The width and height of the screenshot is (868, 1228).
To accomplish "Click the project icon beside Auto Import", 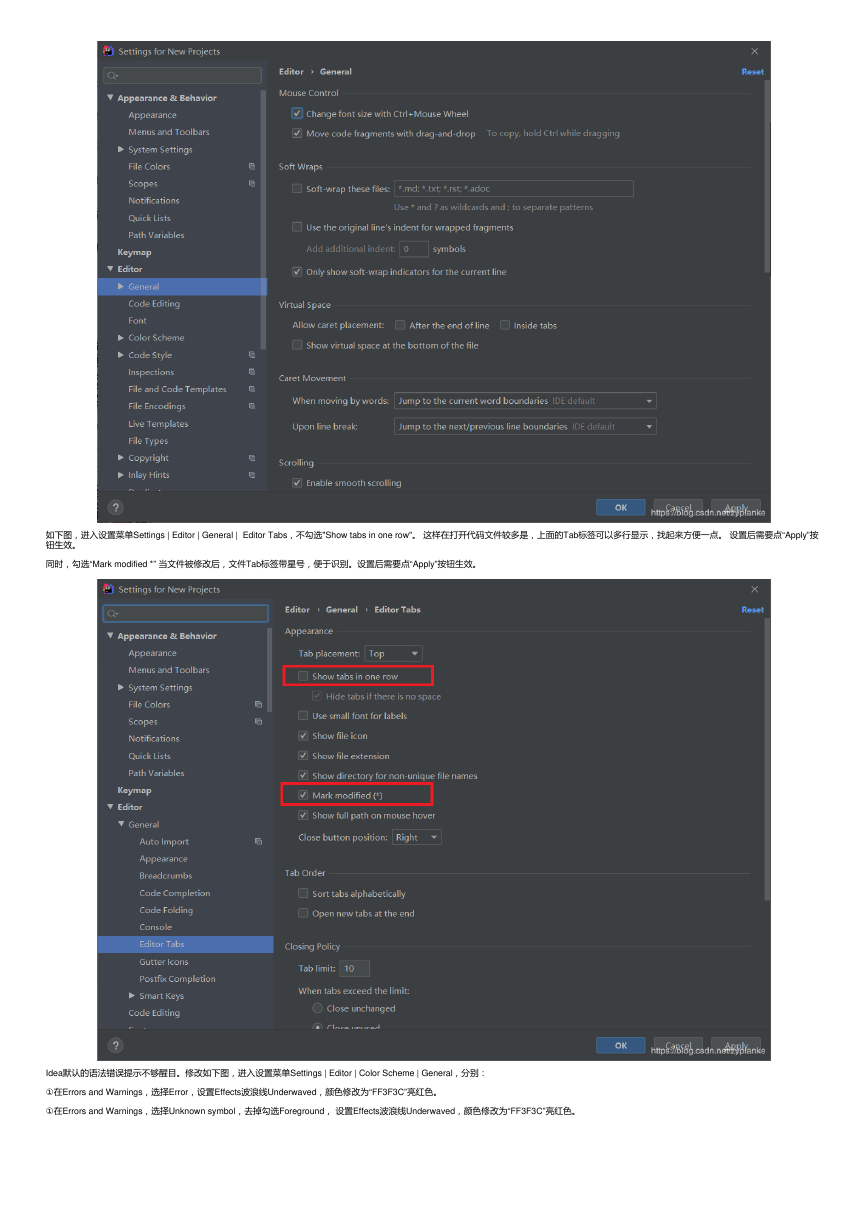I will [x=258, y=842].
